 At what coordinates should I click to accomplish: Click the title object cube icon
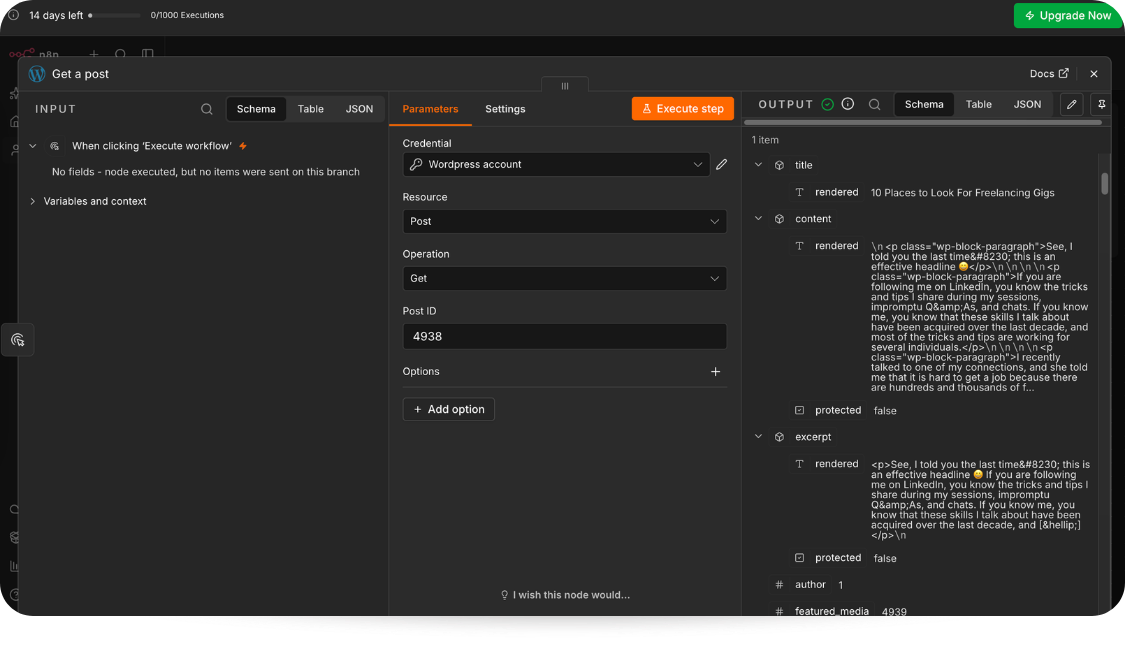[x=779, y=166]
